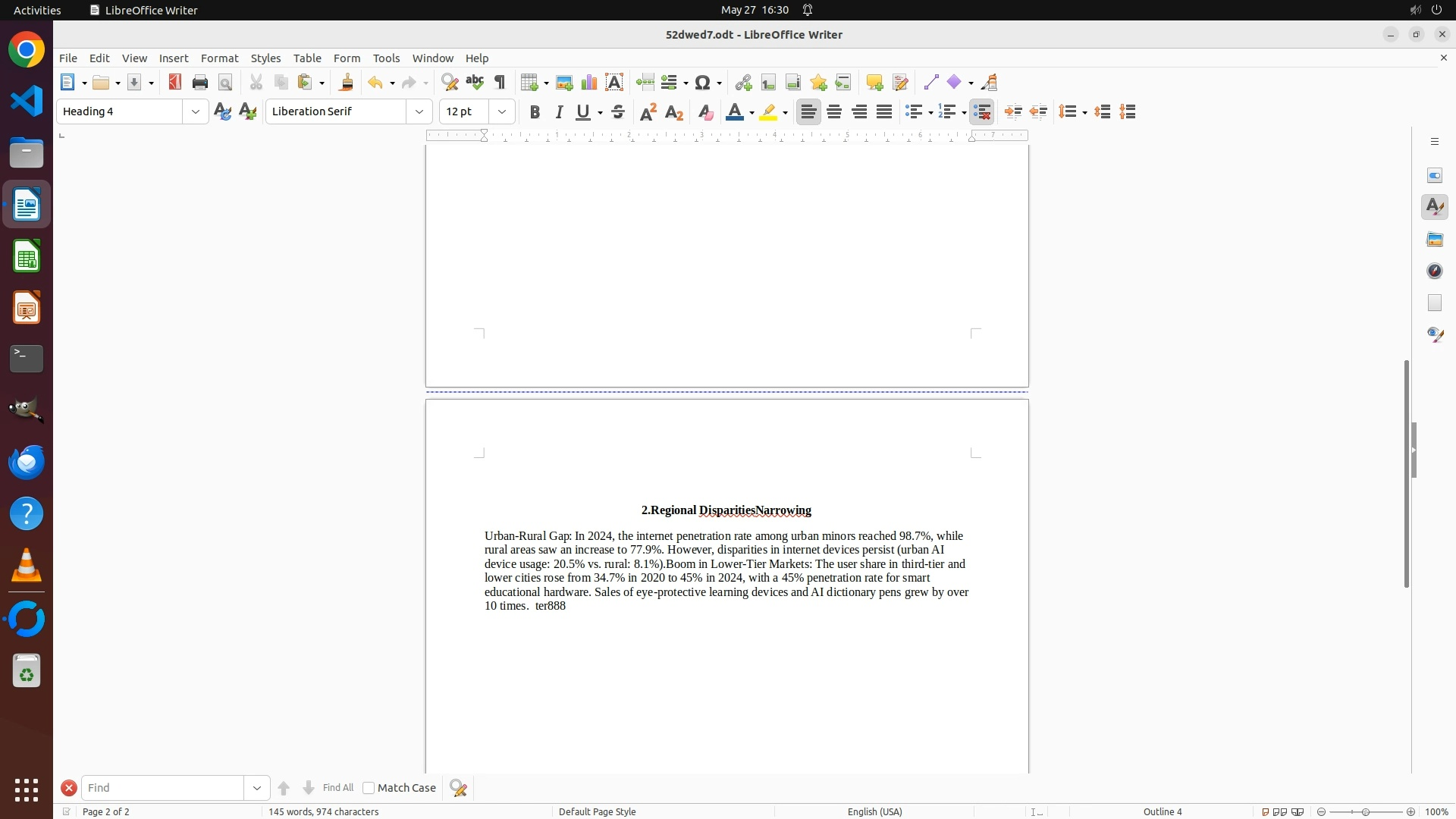Click the Export as PDF icon
1456x819 pixels.
(x=175, y=83)
